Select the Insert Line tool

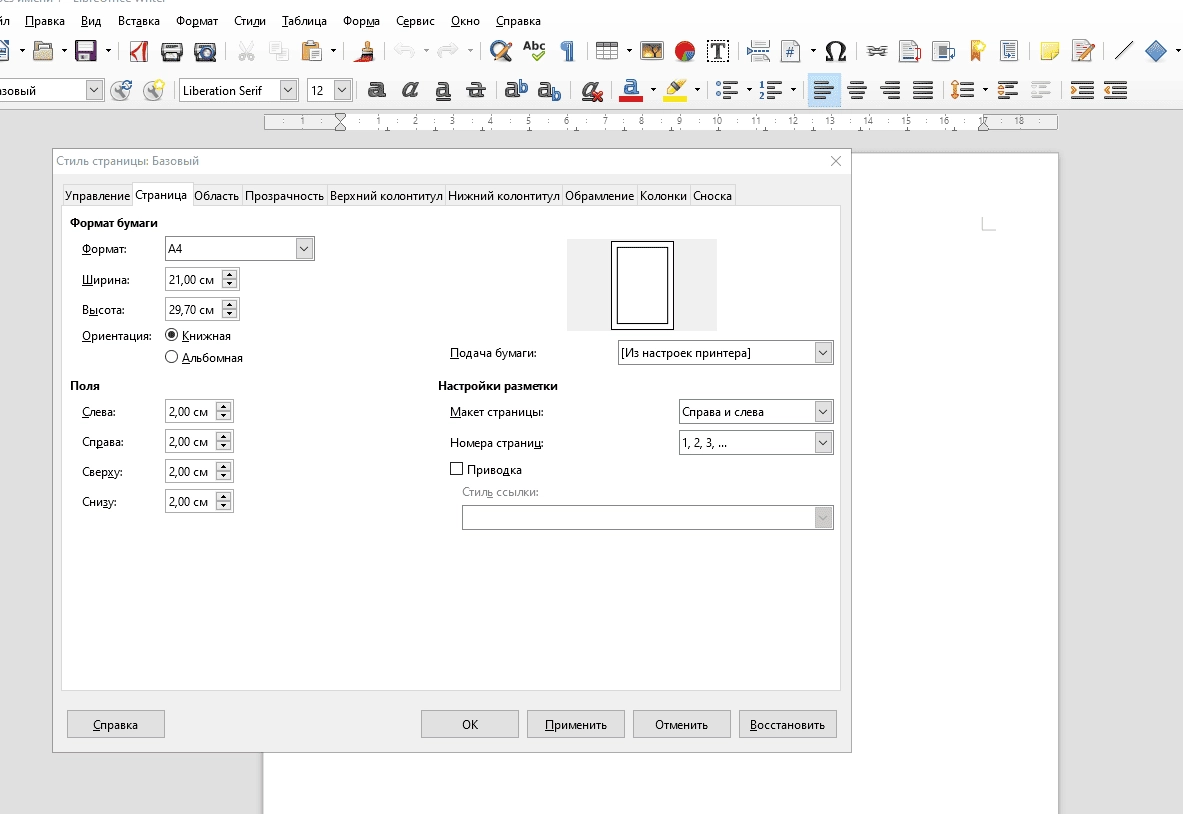1123,51
